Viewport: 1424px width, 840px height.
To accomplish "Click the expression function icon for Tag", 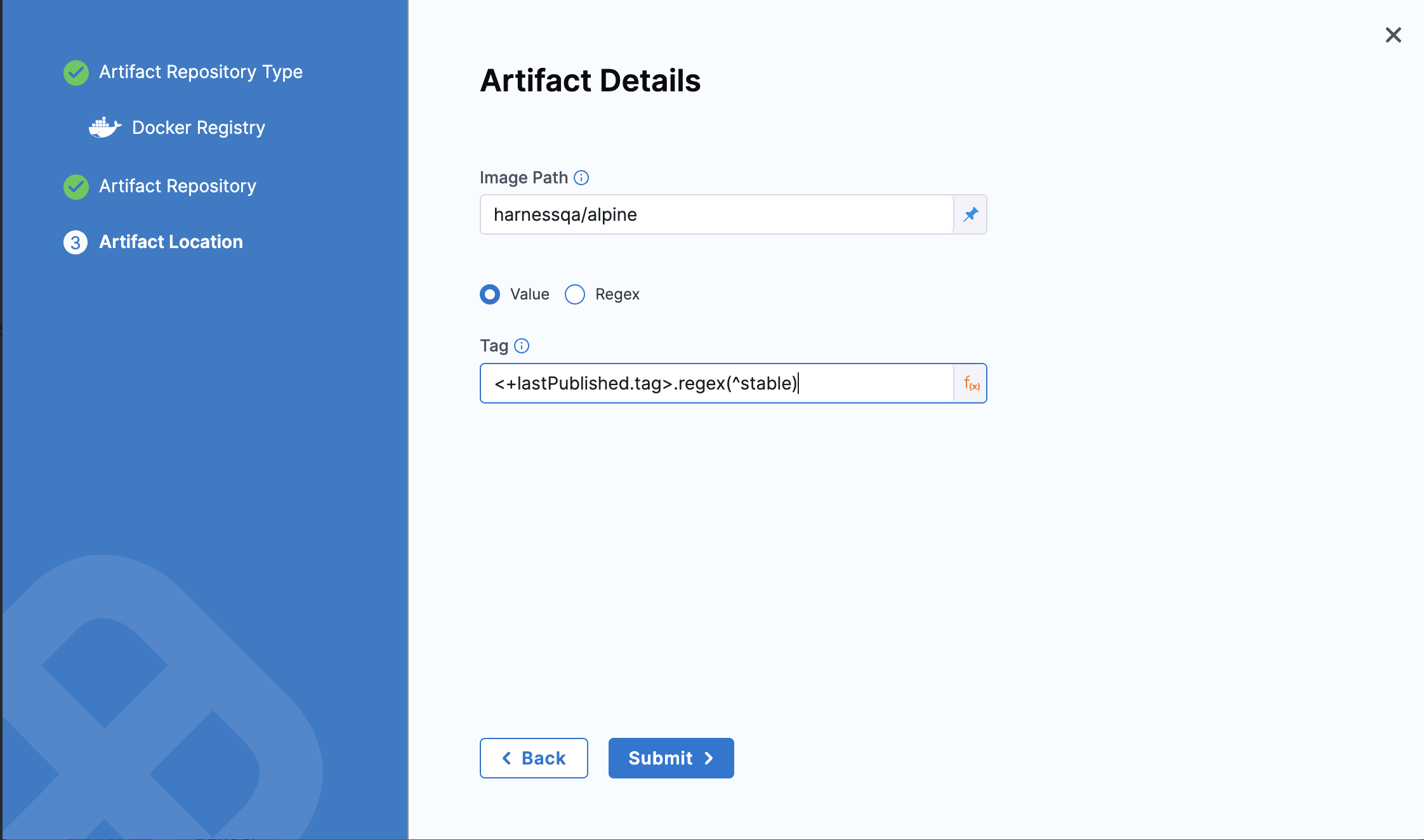I will [969, 383].
